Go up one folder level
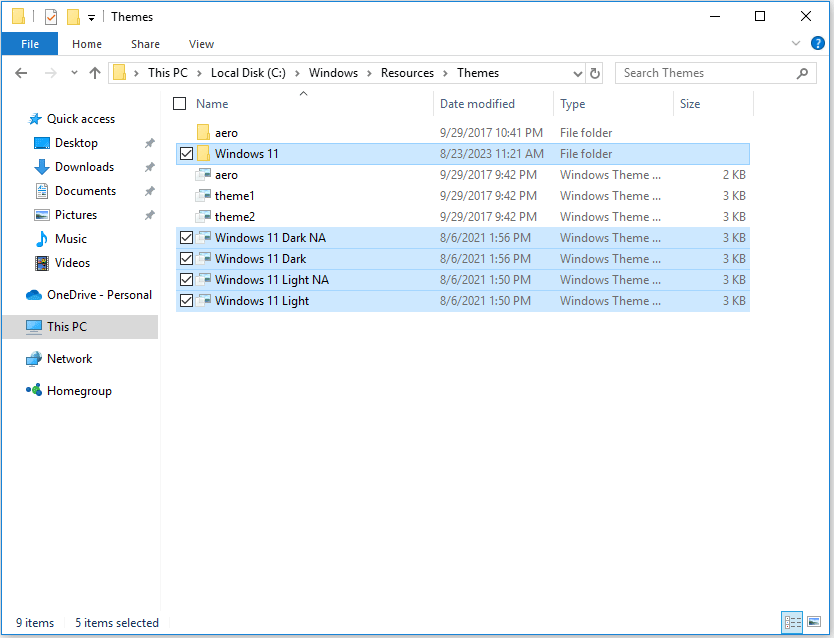Viewport: 834px width, 638px height. point(95,73)
